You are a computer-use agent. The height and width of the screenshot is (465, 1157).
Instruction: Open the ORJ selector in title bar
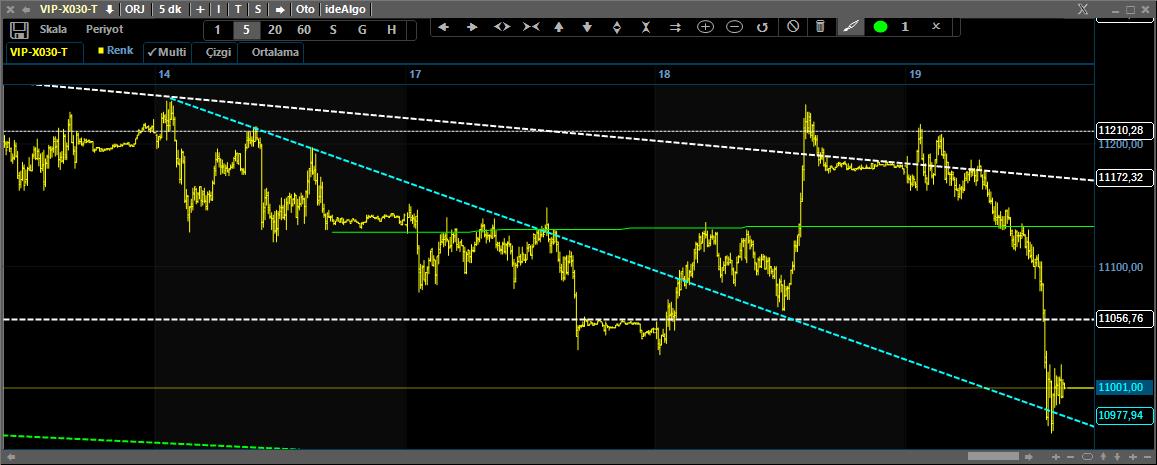point(134,8)
